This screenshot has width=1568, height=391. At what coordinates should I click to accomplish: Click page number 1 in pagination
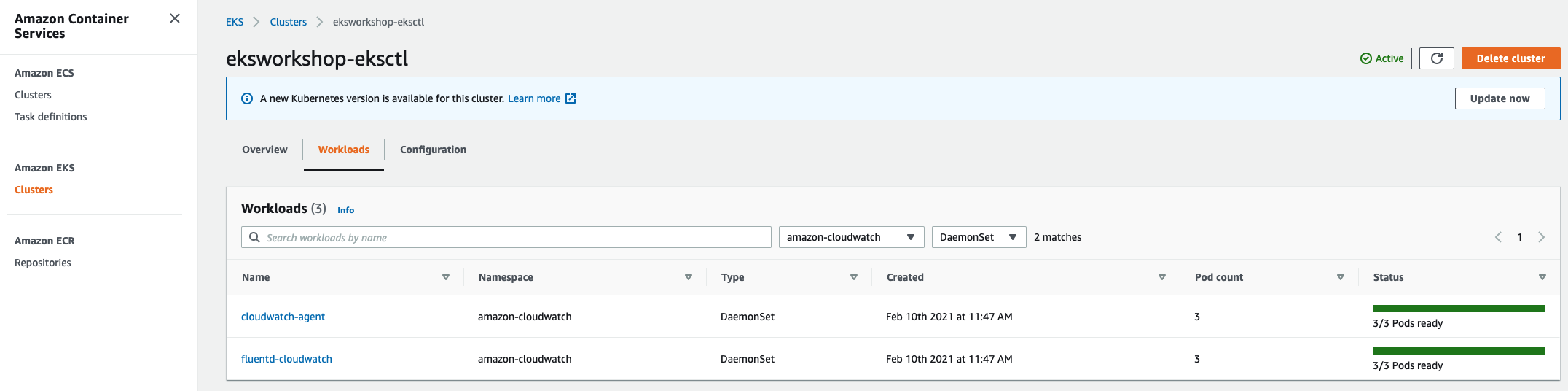coord(1520,237)
